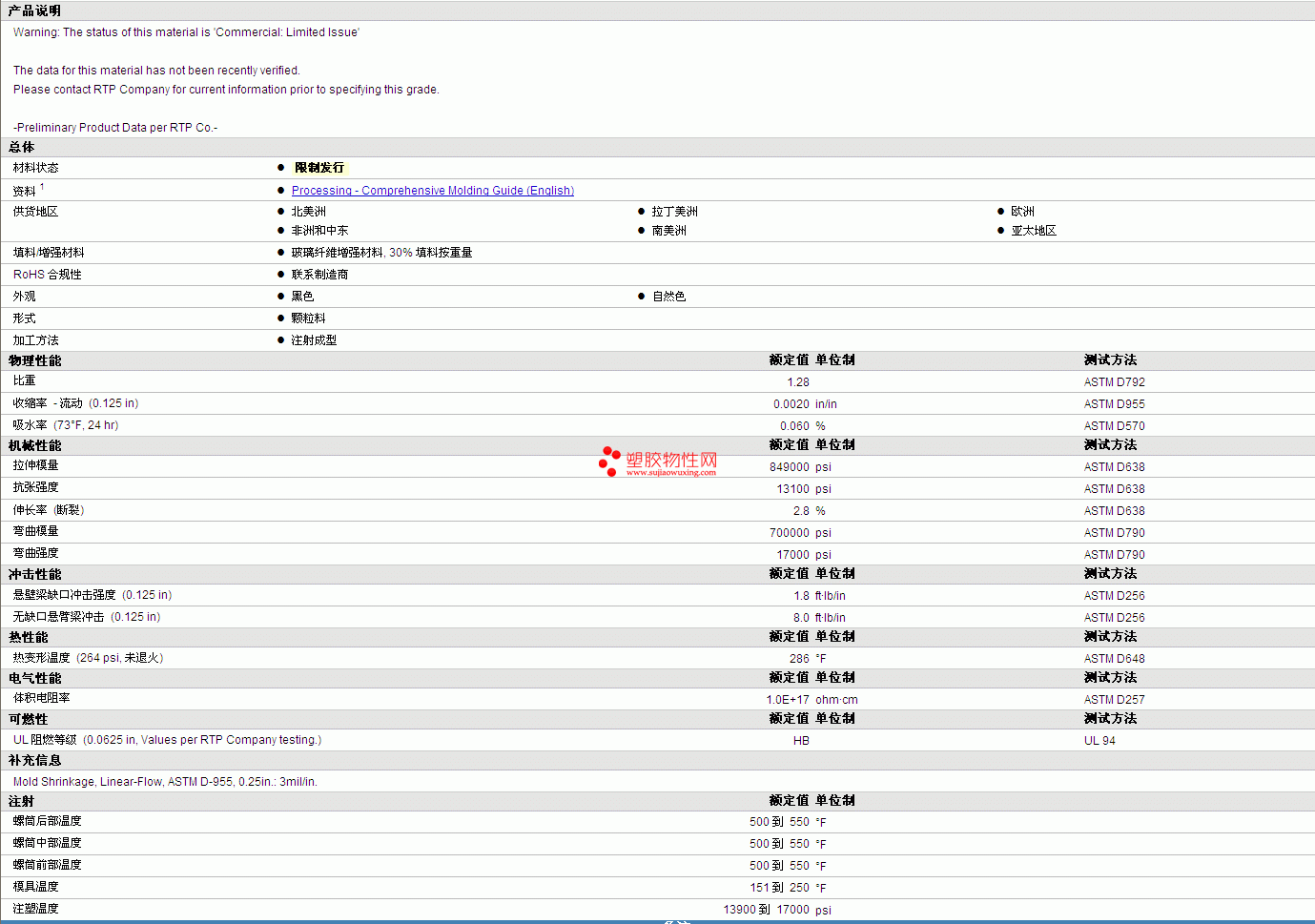Click the 螺筒中部温度 row label
Viewport: 1315px width, 924px height.
click(48, 843)
